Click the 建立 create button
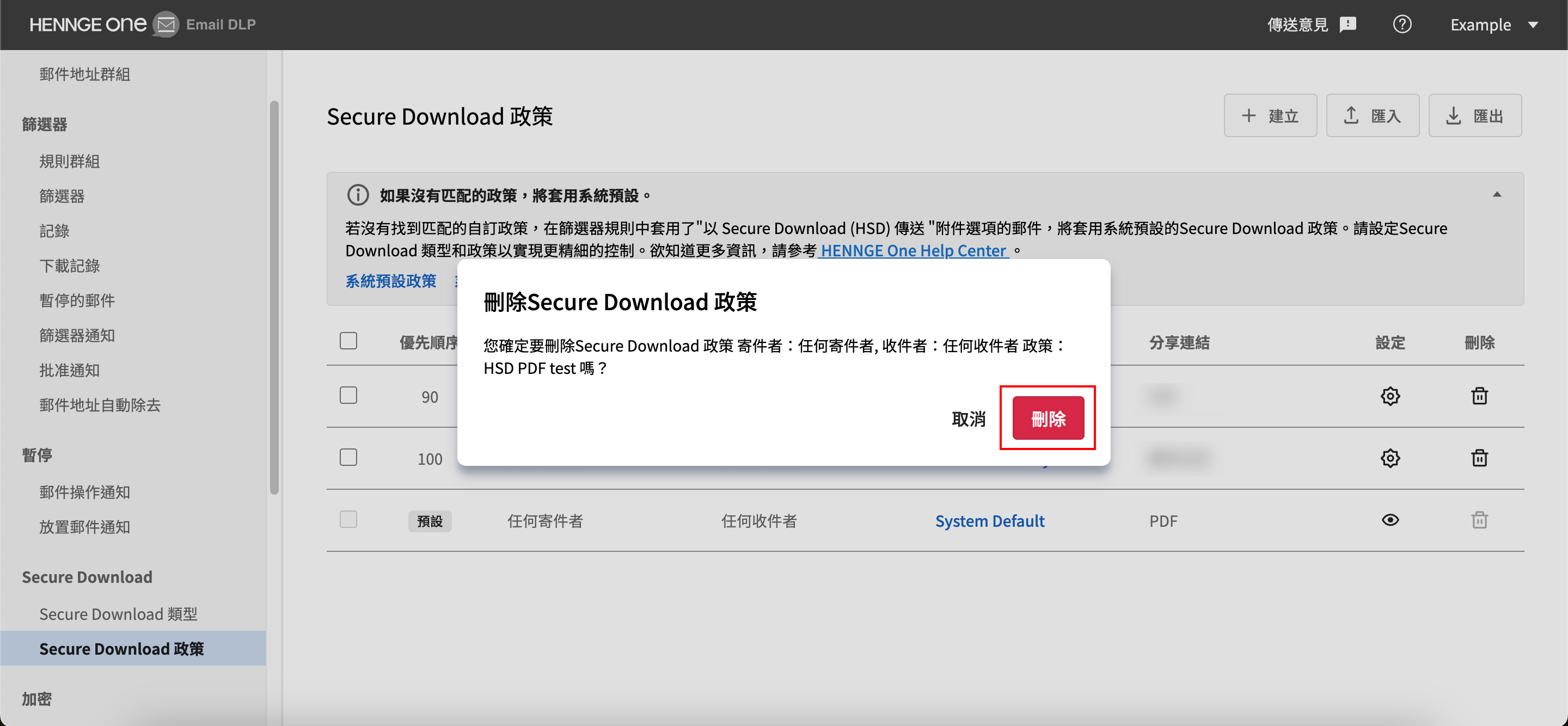1568x726 pixels. coord(1270,115)
